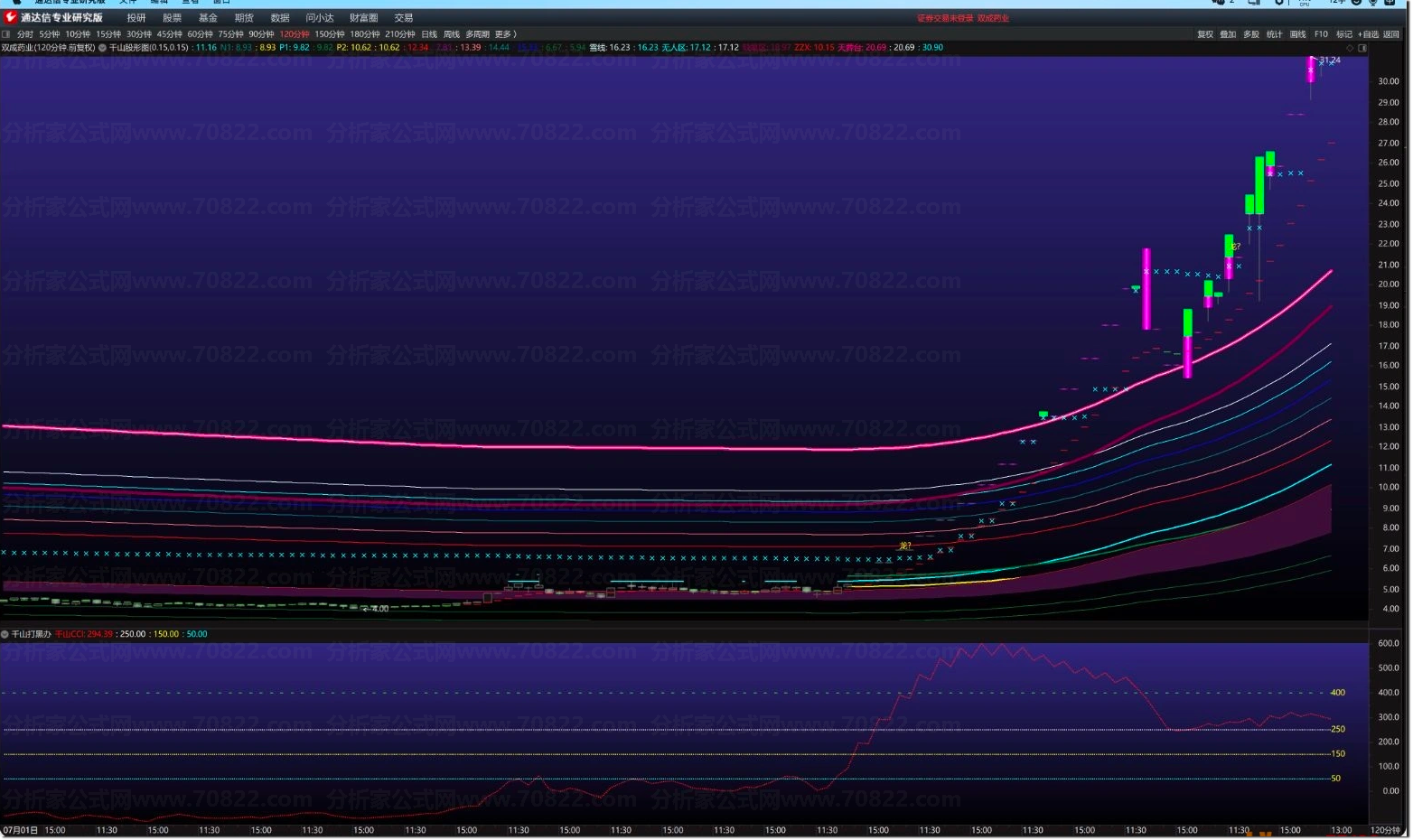The image size is (1413, 840).
Task: Click the 叠加 overlay button
Action: coord(1228,34)
